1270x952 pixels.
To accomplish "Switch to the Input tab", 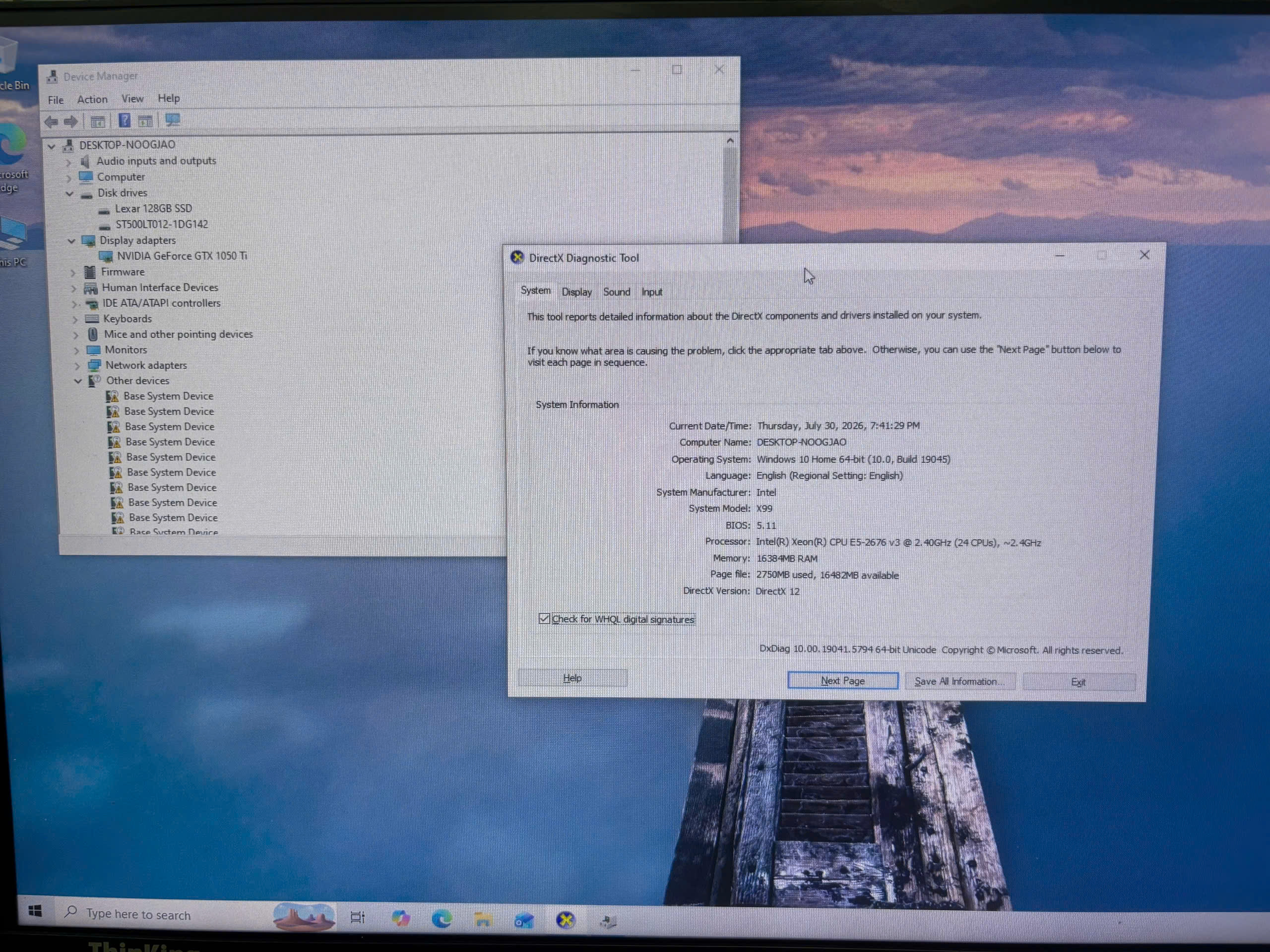I will pyautogui.click(x=652, y=292).
